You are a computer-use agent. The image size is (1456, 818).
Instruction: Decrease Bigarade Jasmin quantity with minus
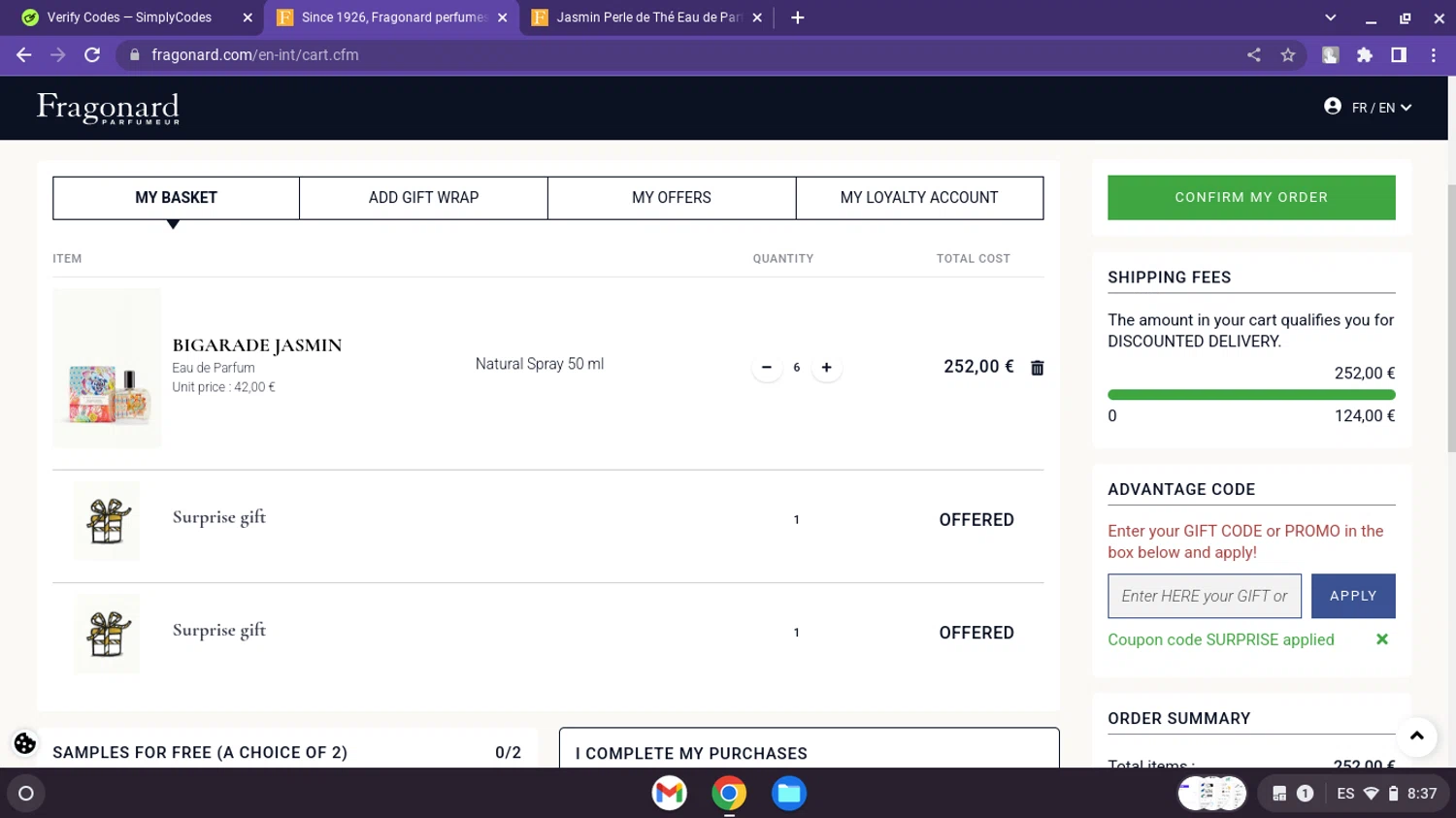[767, 368]
